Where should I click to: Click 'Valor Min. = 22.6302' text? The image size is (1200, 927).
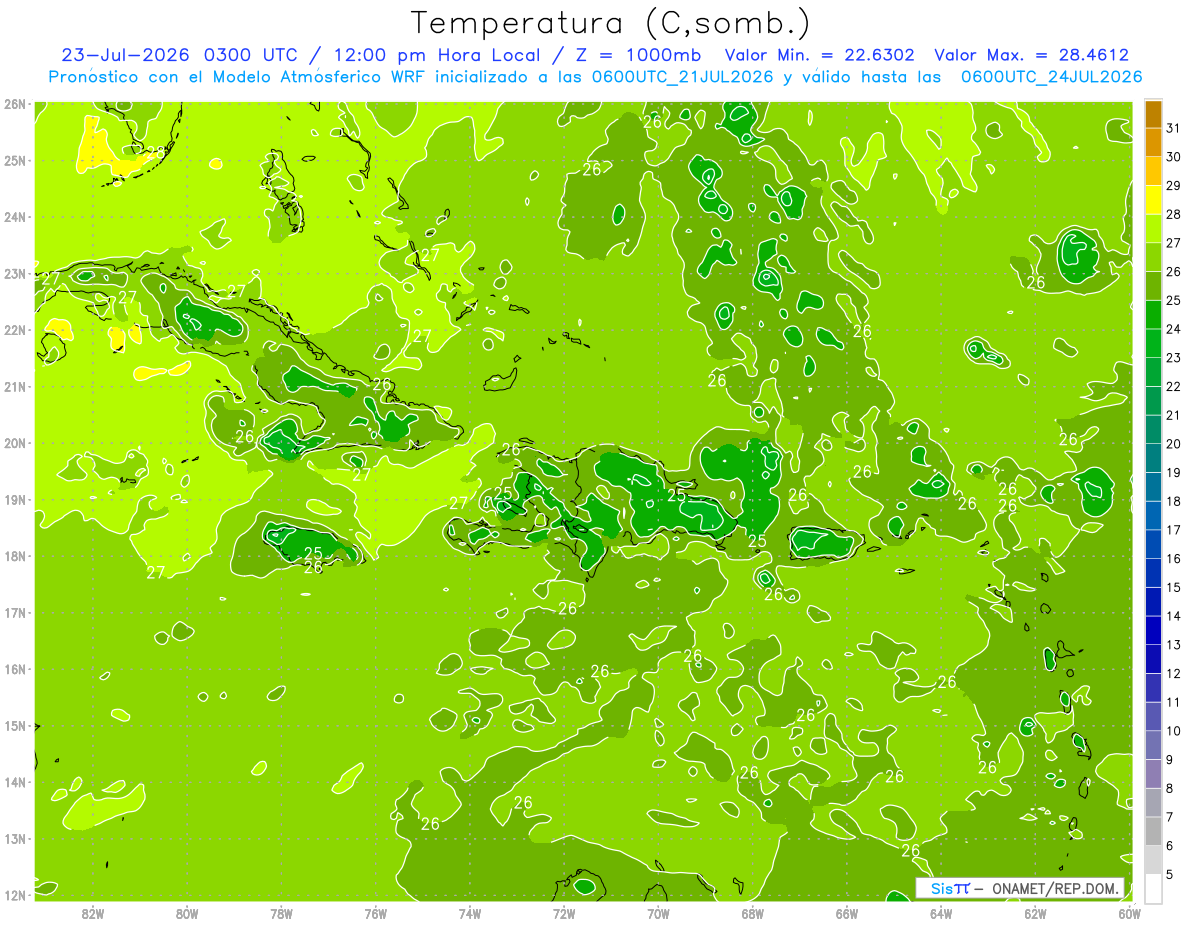[x=819, y=55]
